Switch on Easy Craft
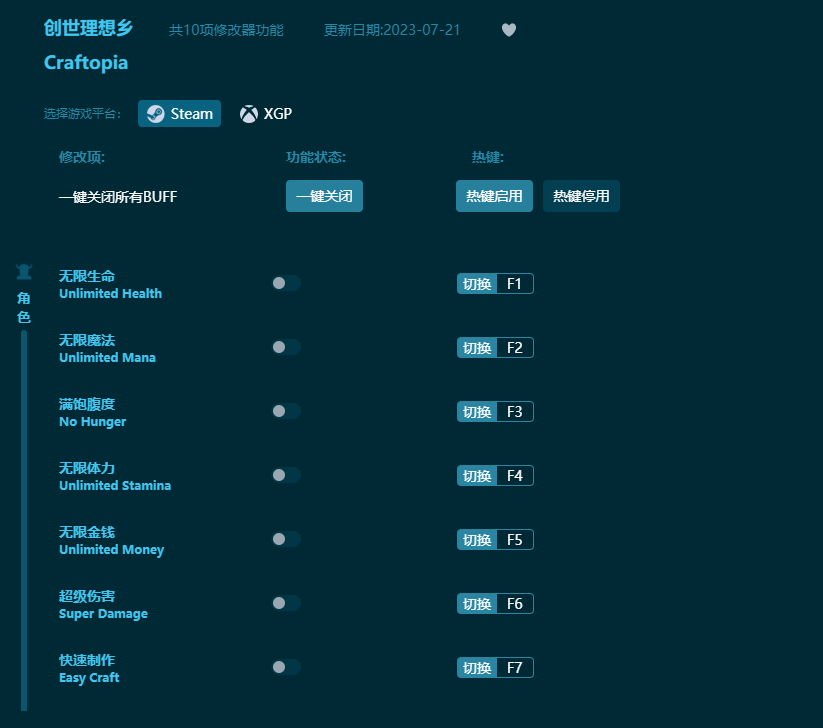Viewport: 823px width, 728px height. 285,667
